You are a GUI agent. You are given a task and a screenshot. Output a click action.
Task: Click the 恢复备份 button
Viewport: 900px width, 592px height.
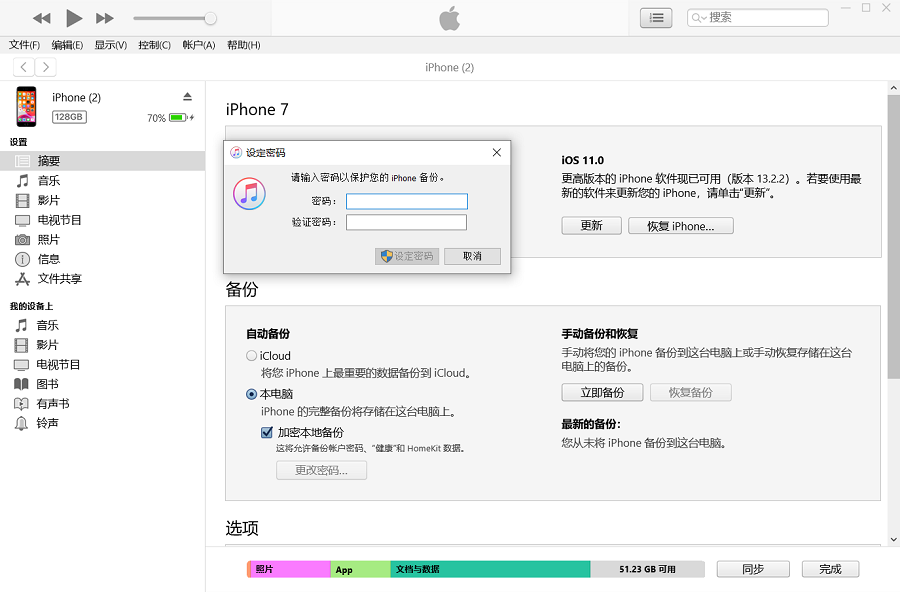(x=690, y=393)
